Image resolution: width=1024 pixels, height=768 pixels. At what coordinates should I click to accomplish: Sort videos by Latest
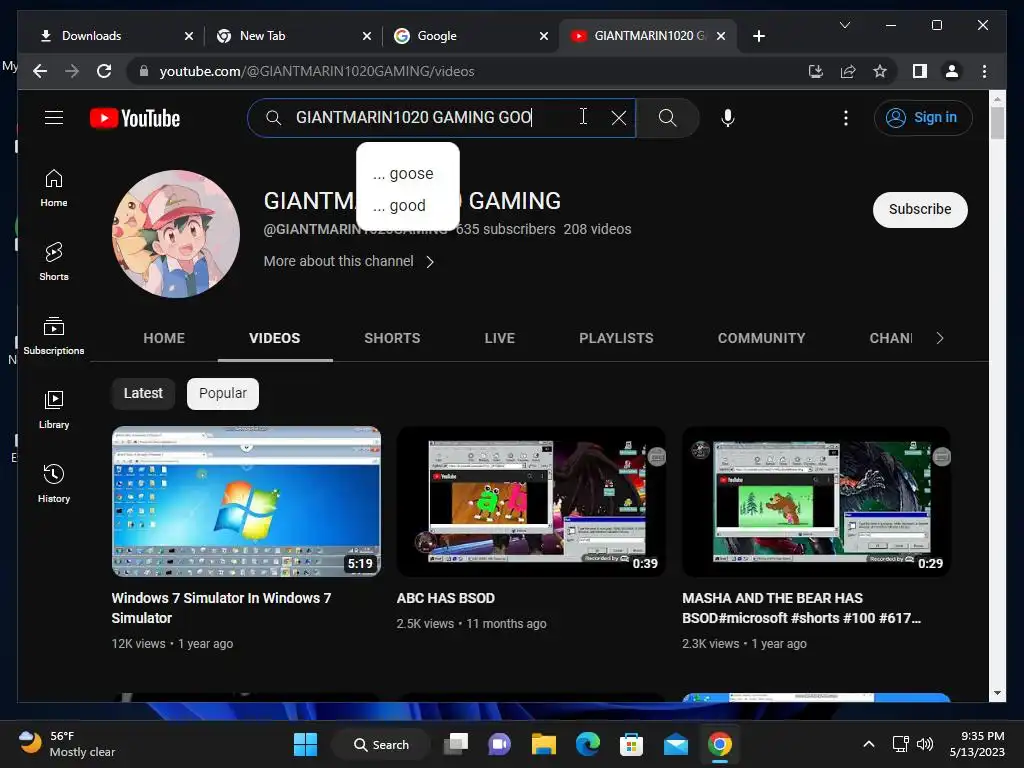(143, 394)
